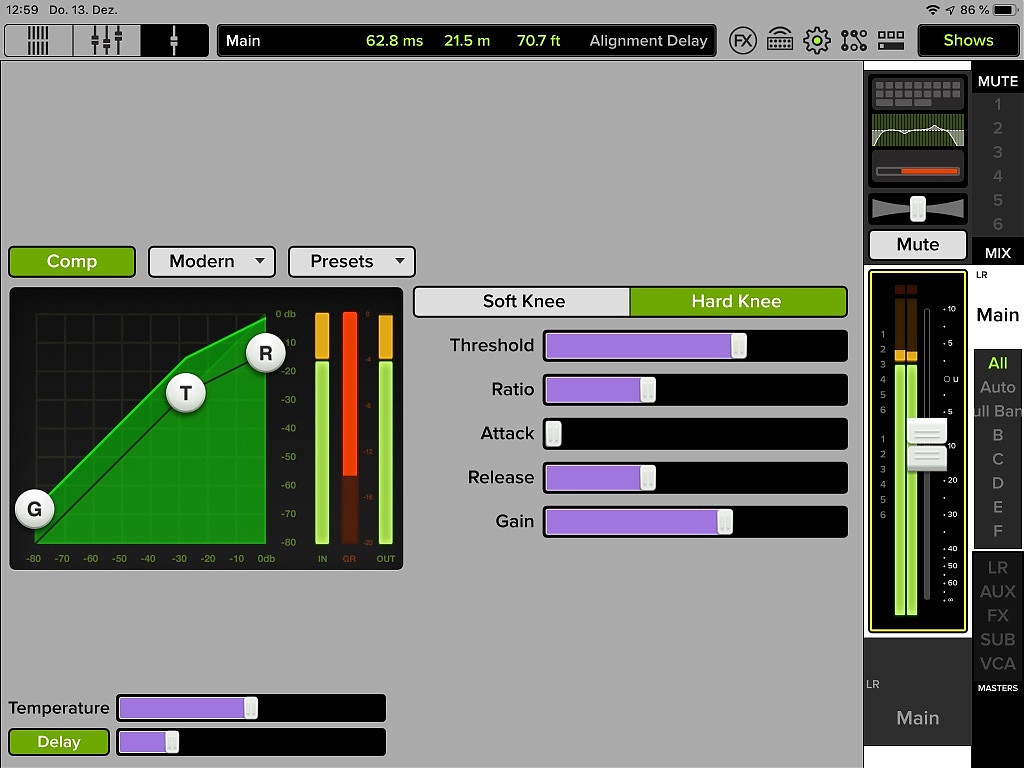Open the Shows menu
The image size is (1024, 768).
coord(967,41)
